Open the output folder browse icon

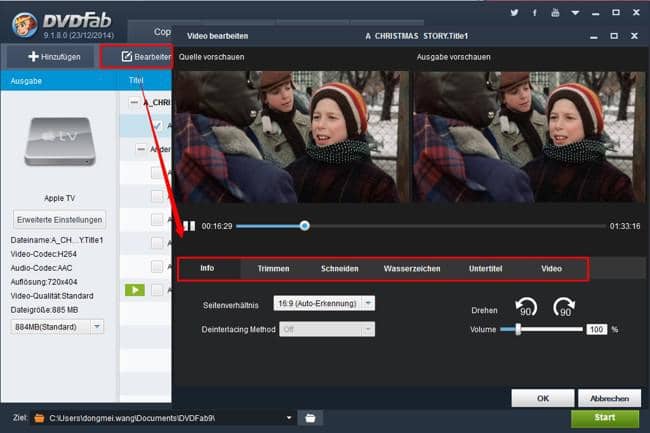(310, 418)
